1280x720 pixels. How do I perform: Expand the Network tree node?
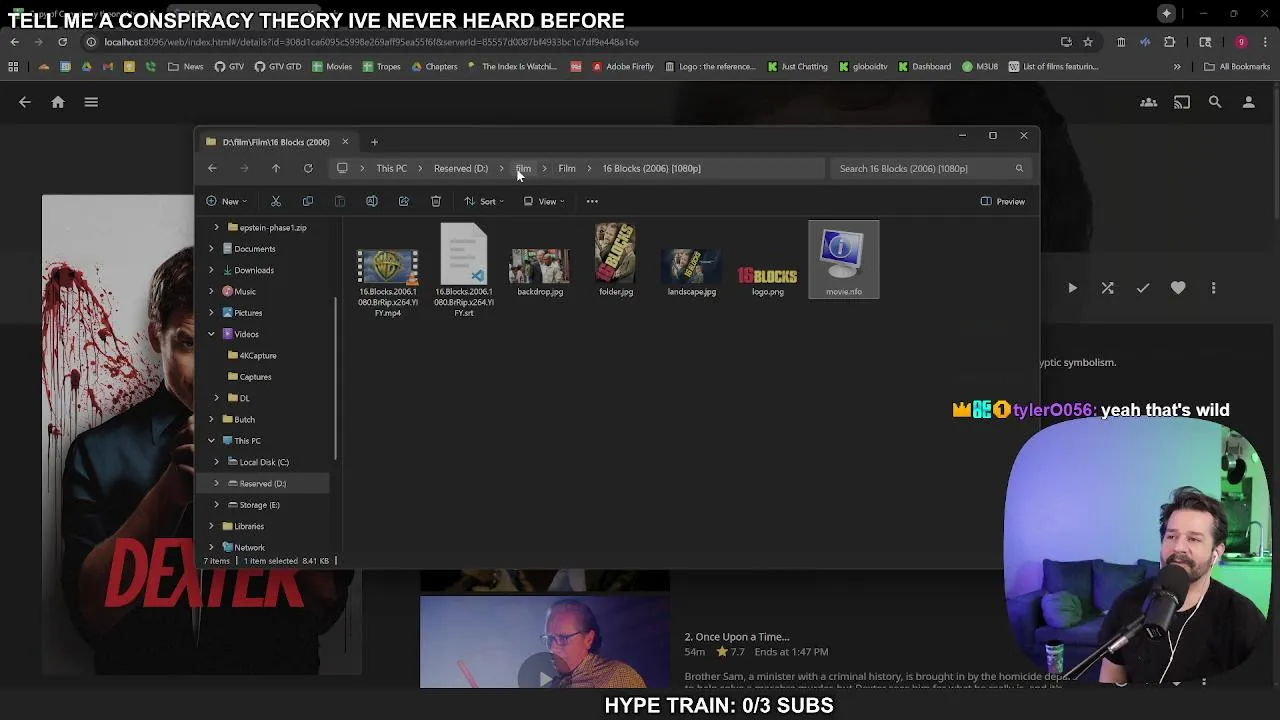tap(211, 547)
